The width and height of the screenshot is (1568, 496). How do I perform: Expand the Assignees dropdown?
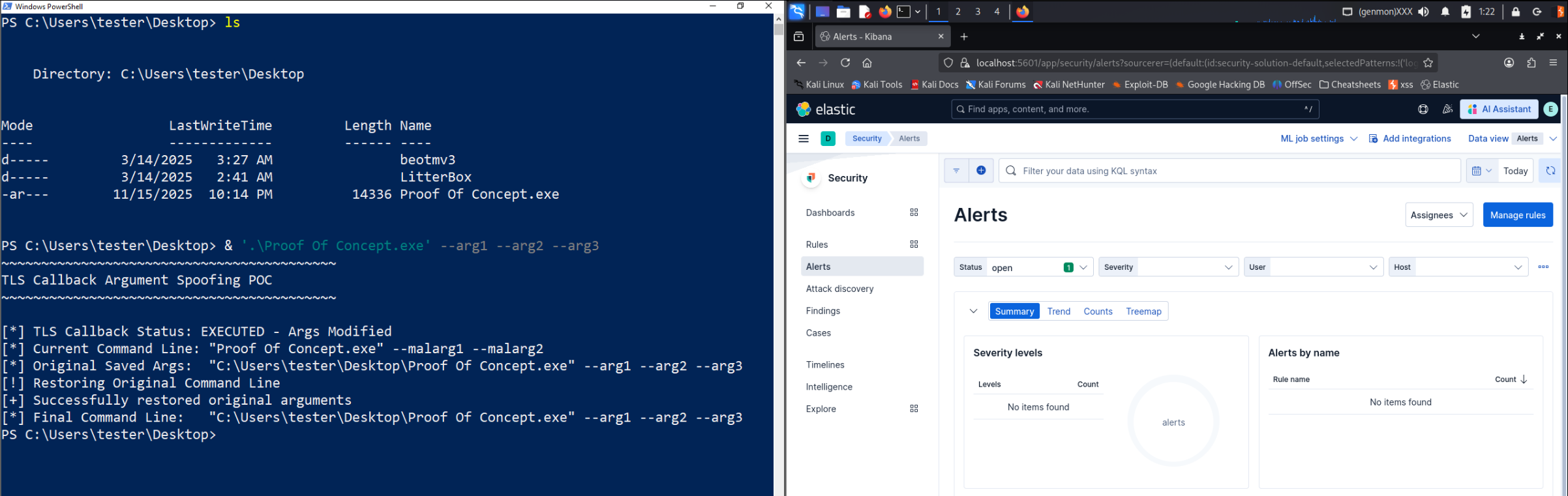(x=1438, y=215)
